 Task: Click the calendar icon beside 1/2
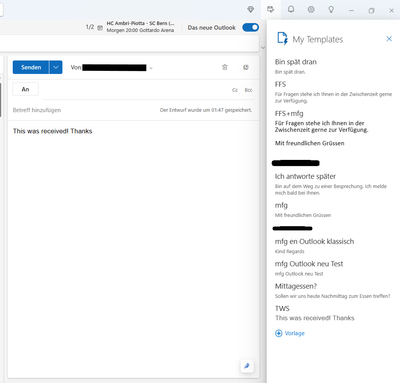100,28
